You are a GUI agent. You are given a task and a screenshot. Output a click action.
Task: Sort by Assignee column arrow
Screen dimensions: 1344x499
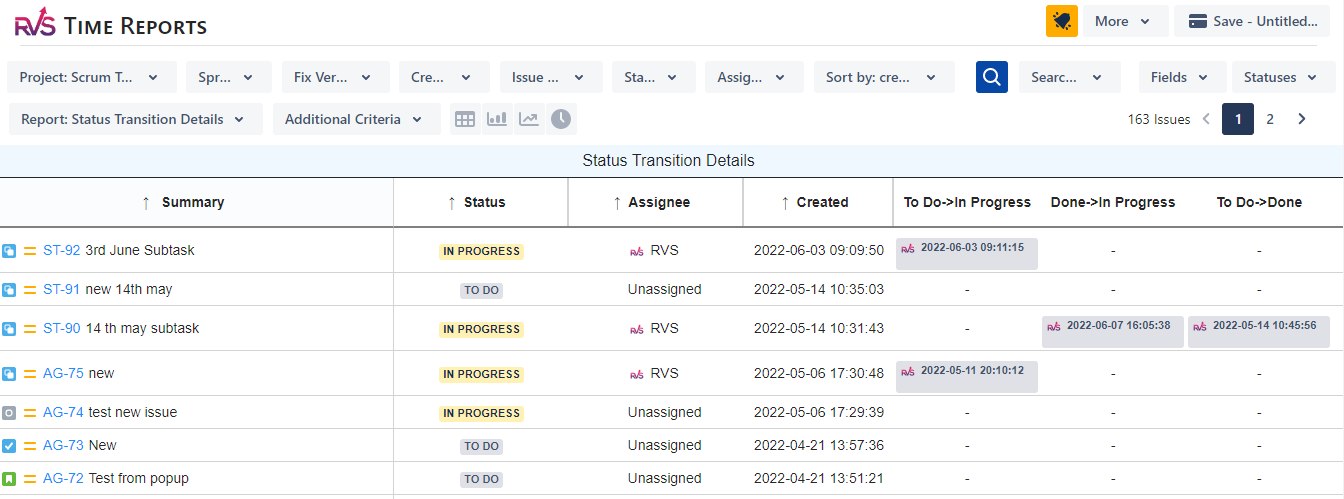616,202
